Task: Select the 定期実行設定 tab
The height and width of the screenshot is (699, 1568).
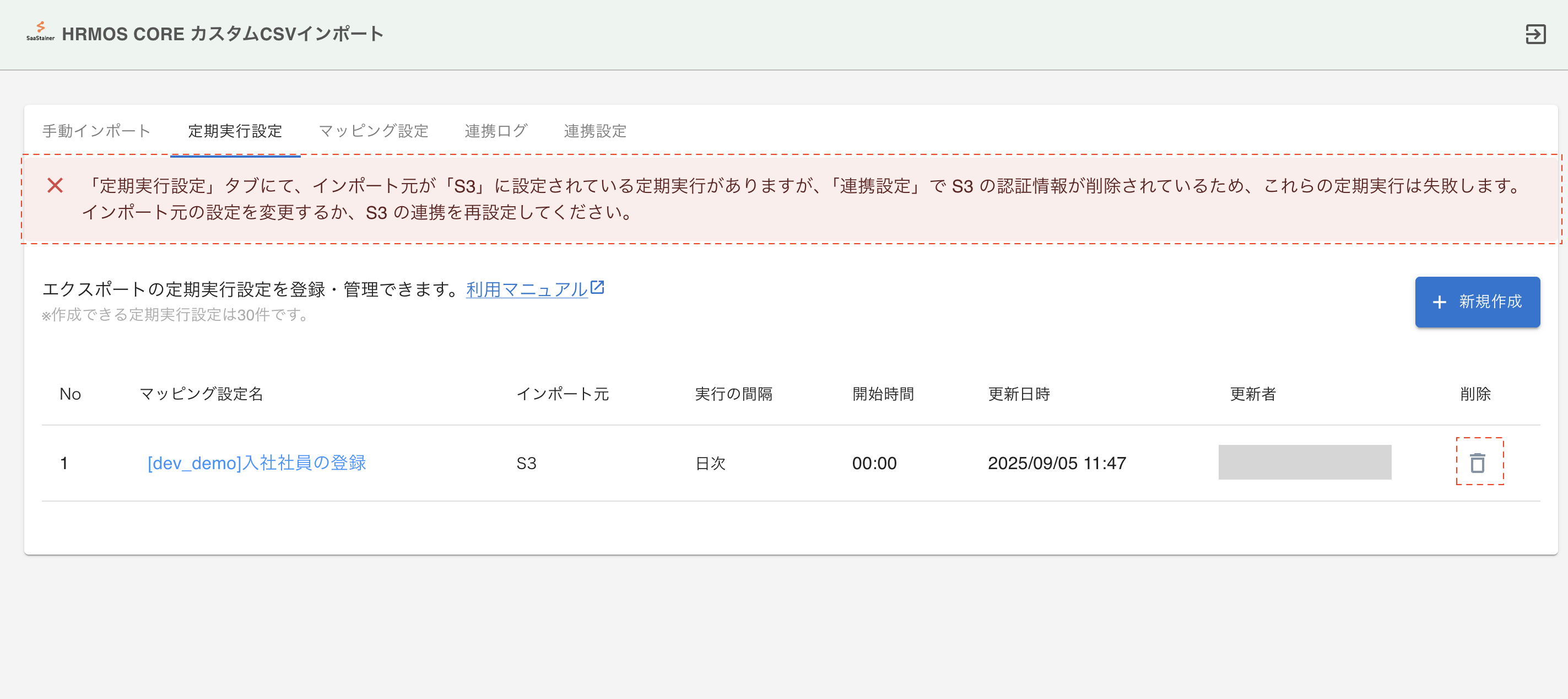Action: pyautogui.click(x=235, y=131)
